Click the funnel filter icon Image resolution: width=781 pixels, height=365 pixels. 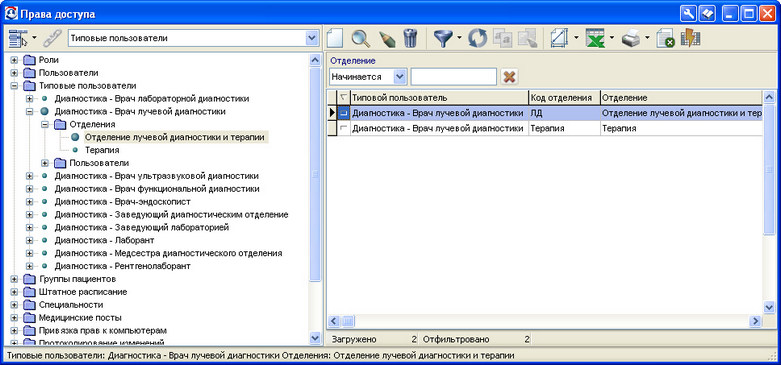tap(442, 38)
